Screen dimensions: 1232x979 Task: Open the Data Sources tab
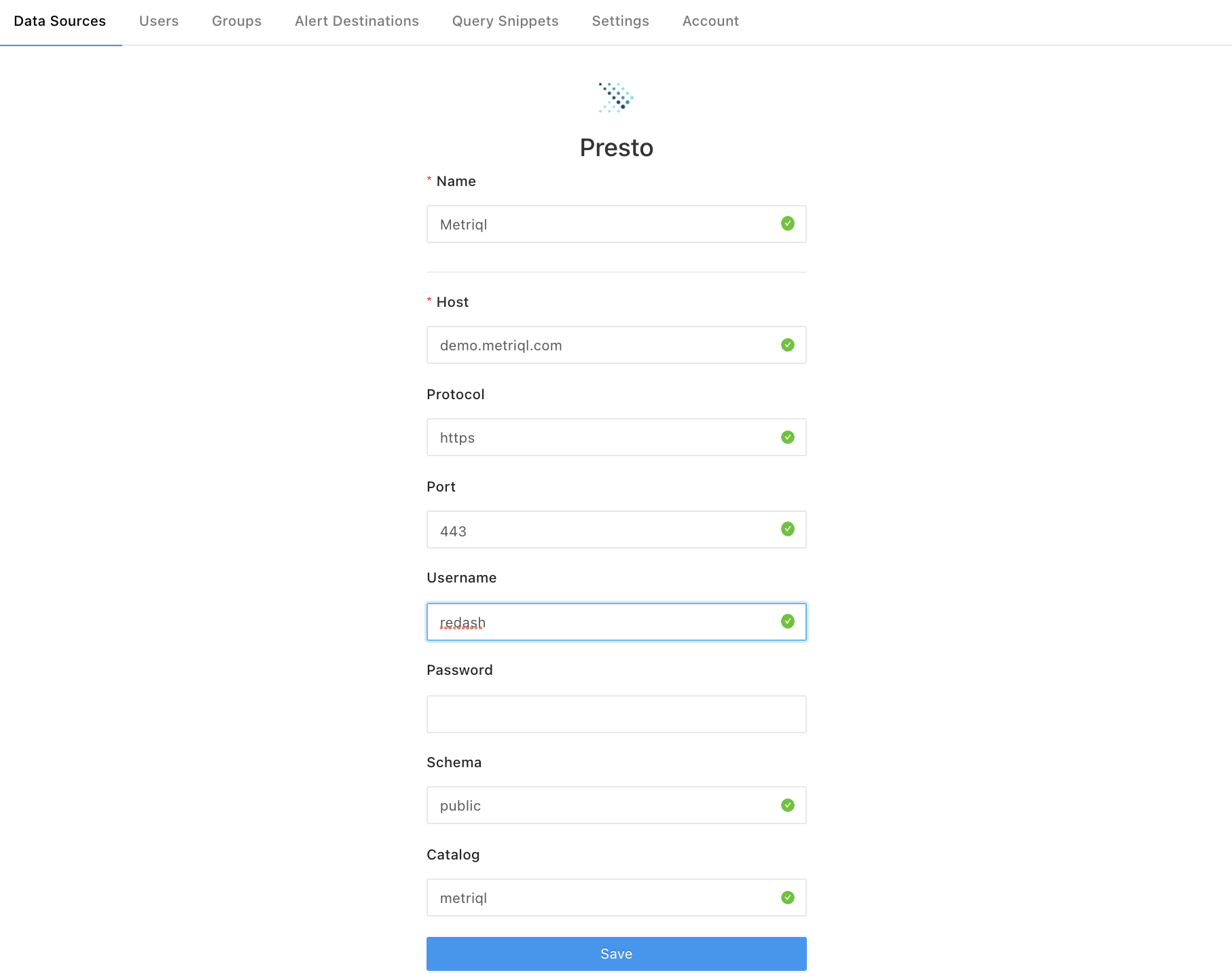coord(60,21)
